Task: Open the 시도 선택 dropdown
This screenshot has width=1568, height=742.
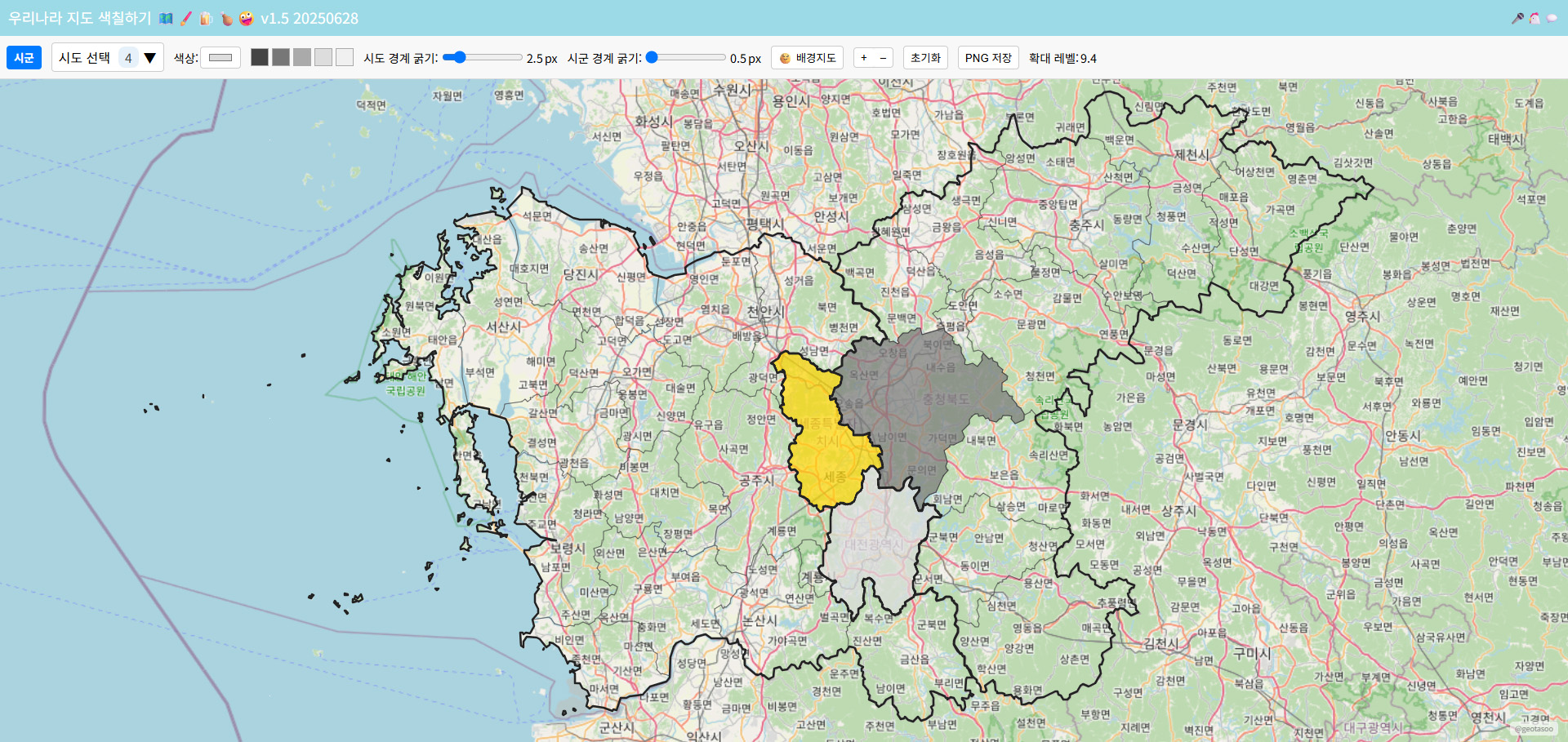Action: coord(107,58)
